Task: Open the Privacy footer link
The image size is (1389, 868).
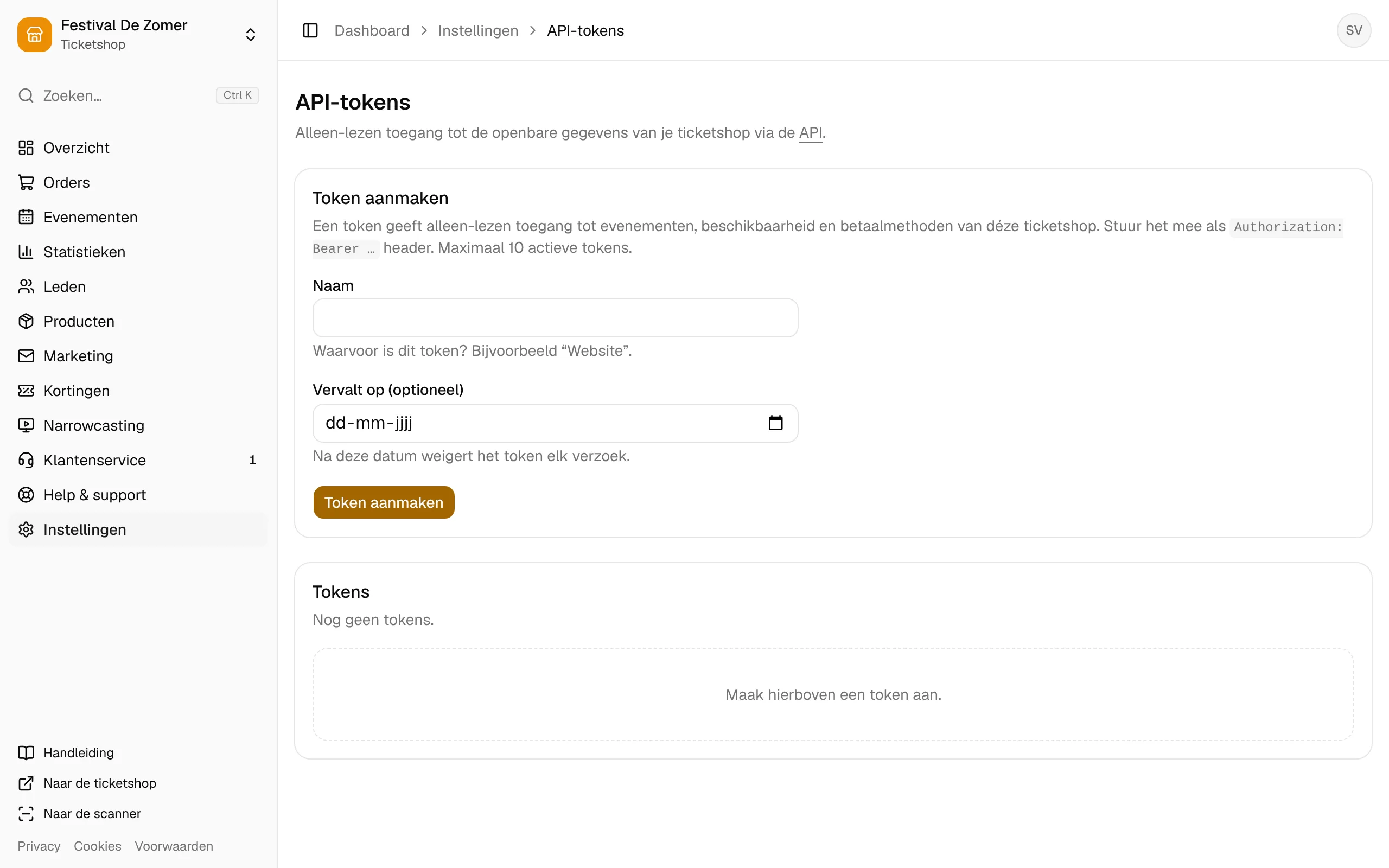Action: (39, 846)
